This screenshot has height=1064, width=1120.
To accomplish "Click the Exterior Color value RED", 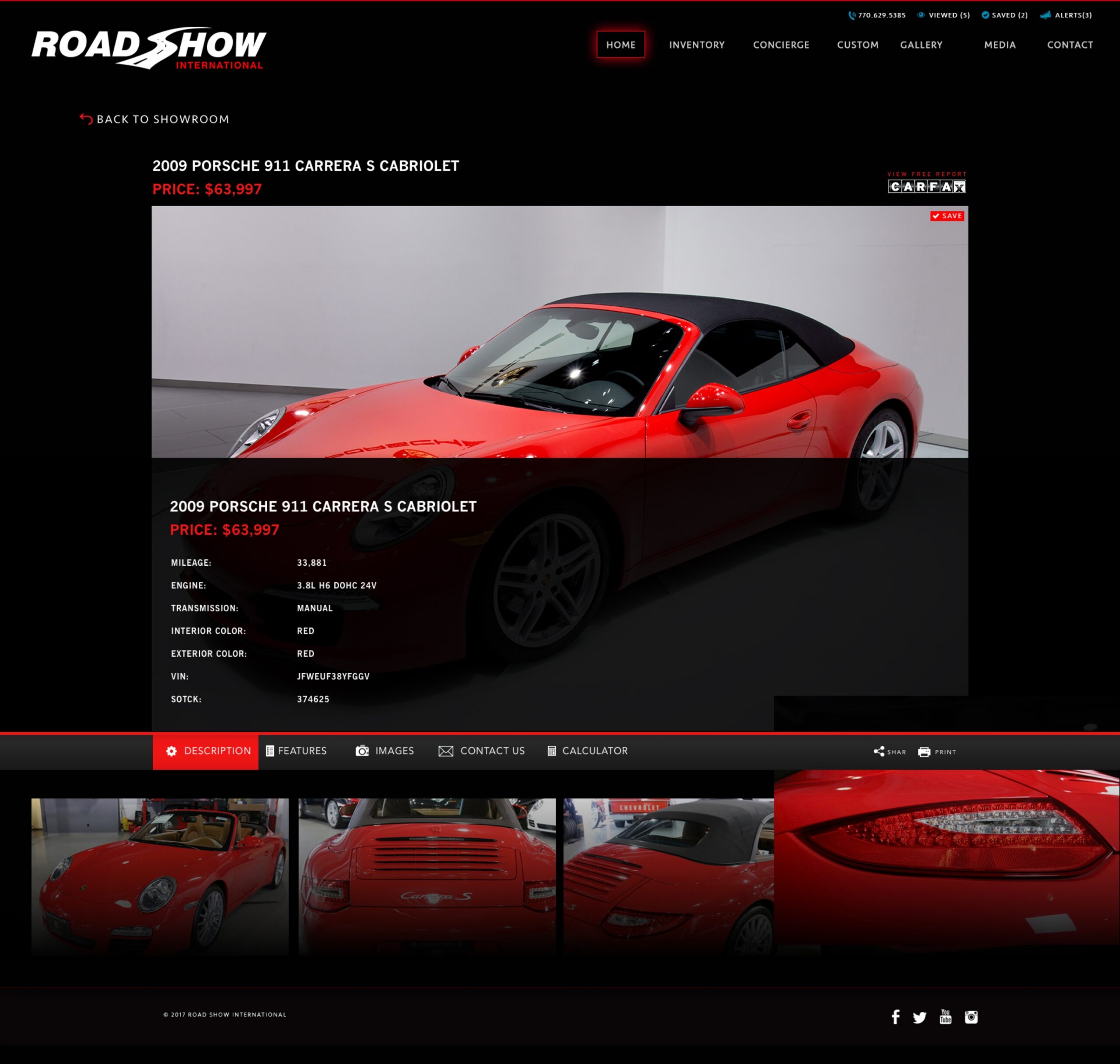I will click(306, 653).
